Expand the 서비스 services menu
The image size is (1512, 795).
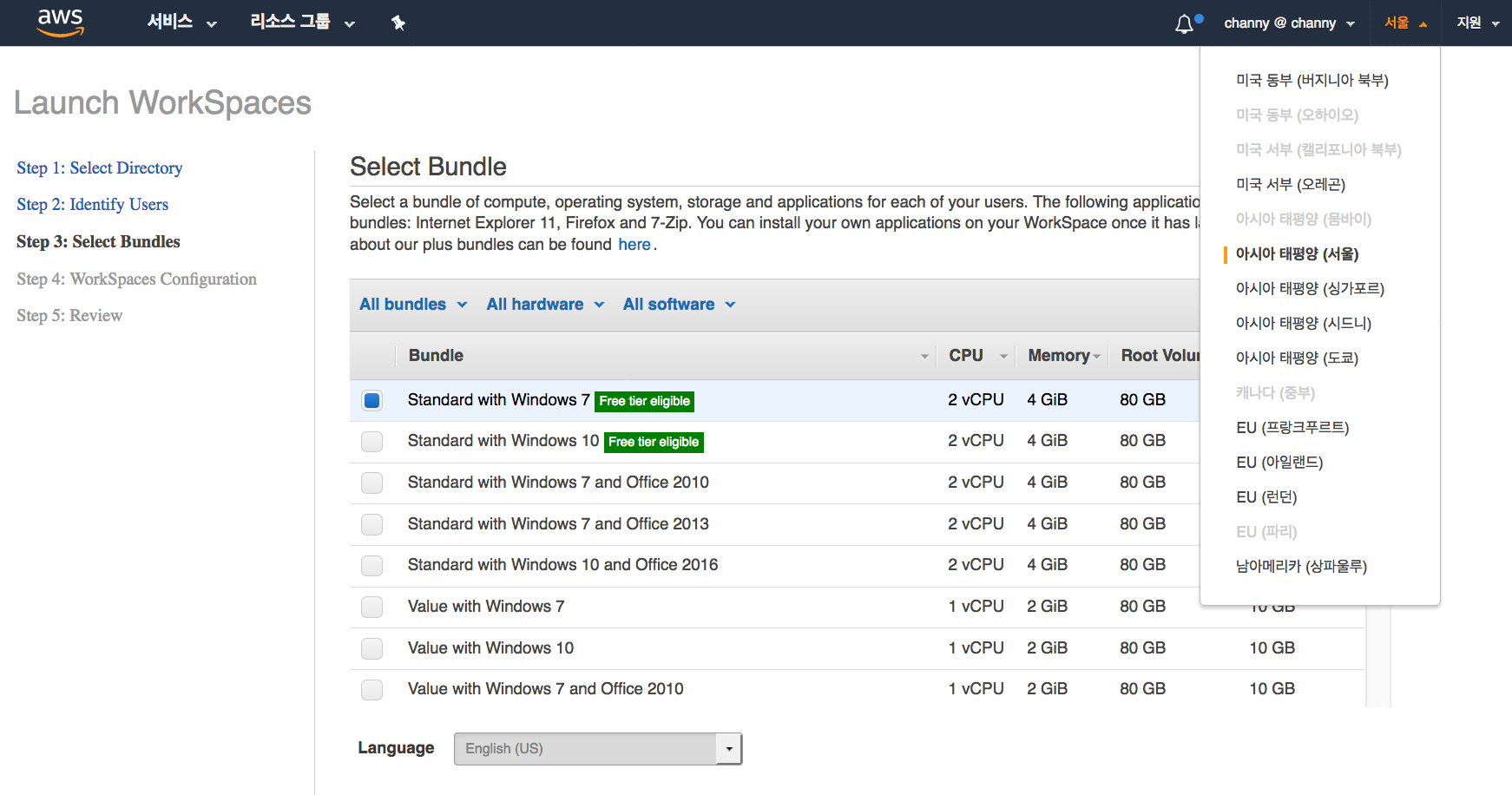point(181,23)
